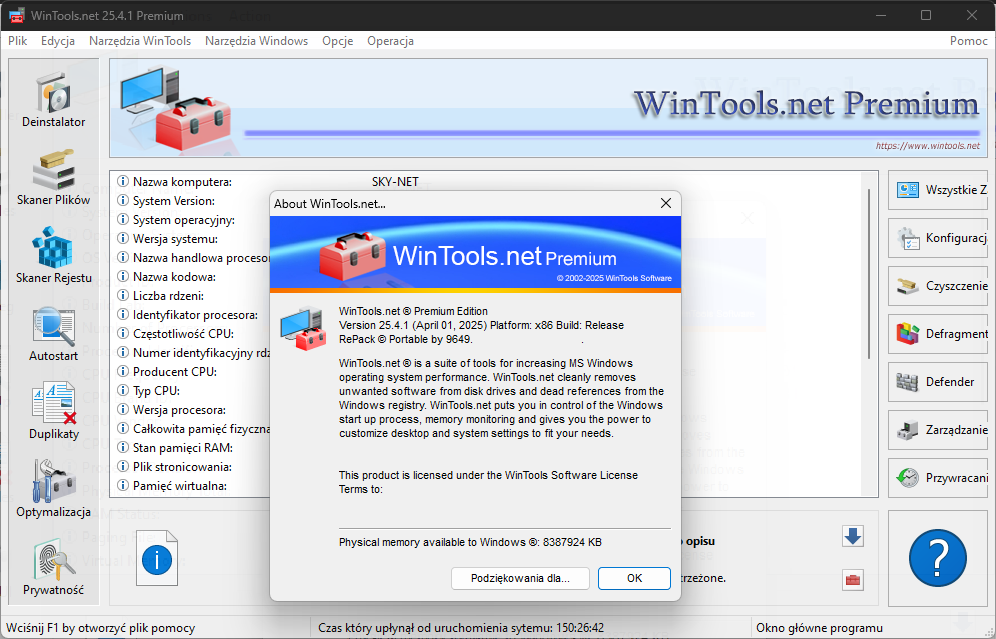Click the Przywracanie clock icon
Screen dimensions: 996x639
[x=908, y=478]
